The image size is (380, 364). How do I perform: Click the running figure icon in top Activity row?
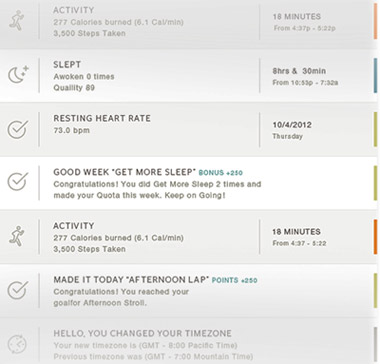(16, 21)
